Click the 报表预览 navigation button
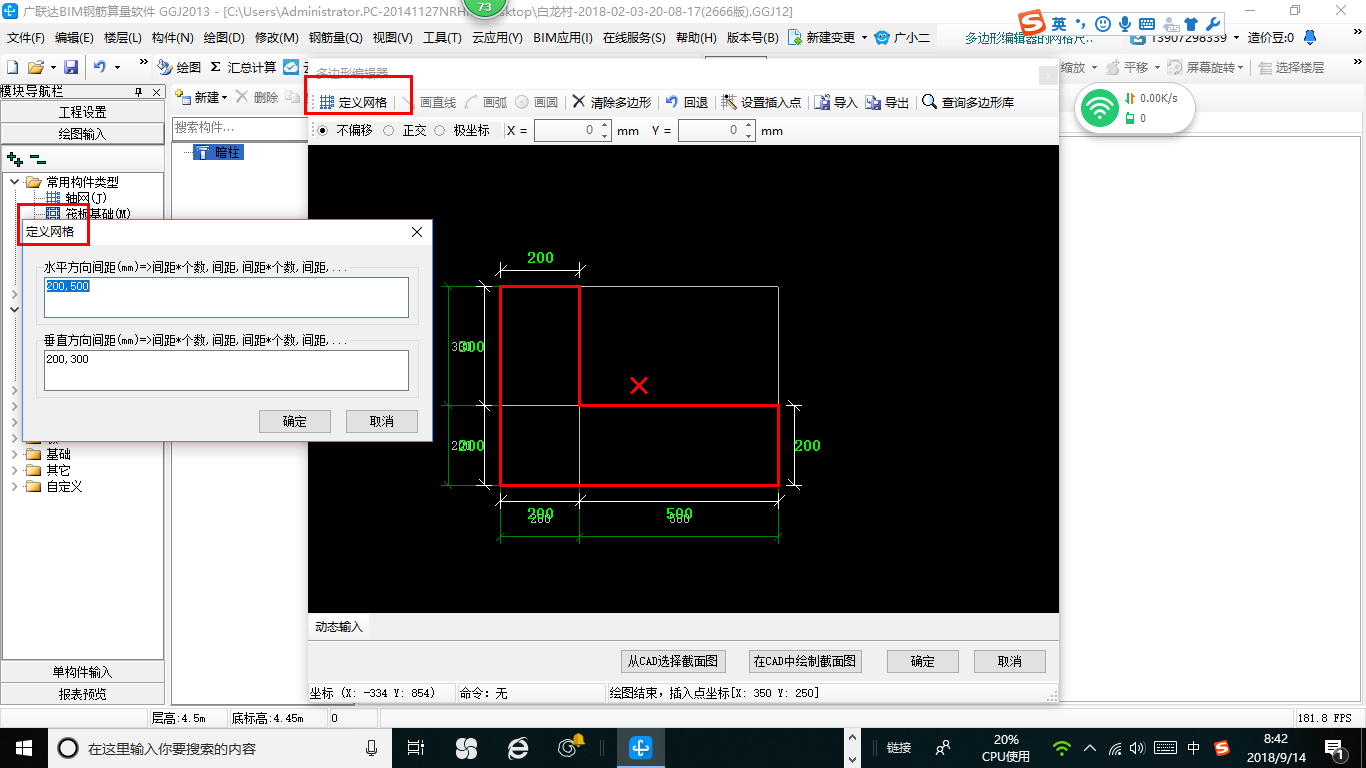1366x768 pixels. click(x=83, y=693)
